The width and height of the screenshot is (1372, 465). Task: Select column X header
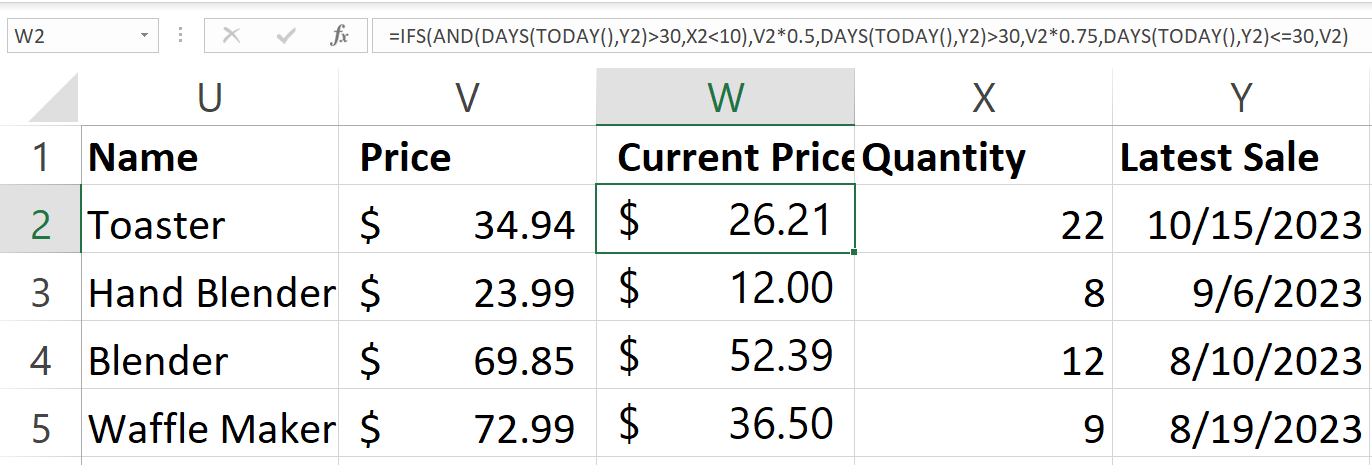(x=983, y=97)
